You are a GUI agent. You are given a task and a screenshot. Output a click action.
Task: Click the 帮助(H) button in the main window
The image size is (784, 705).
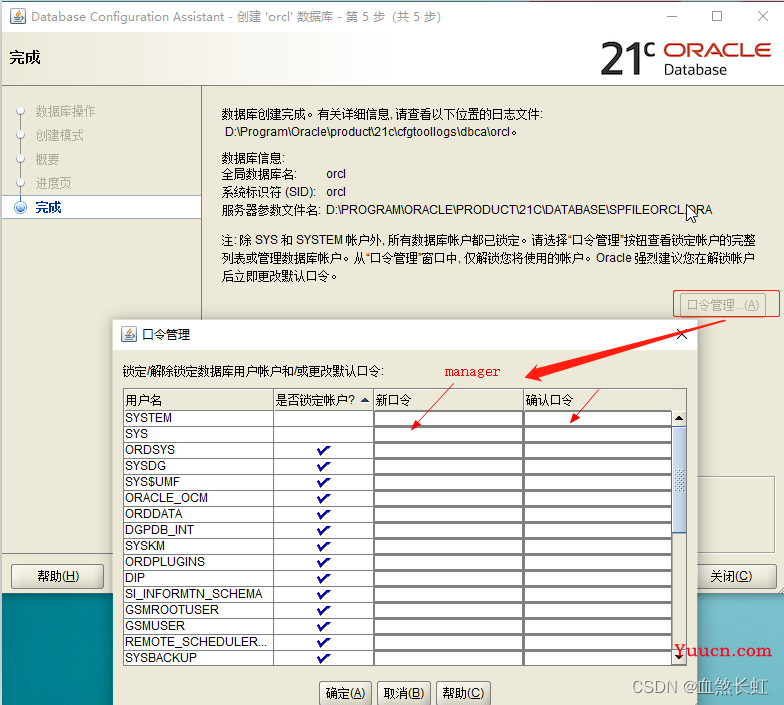(58, 576)
